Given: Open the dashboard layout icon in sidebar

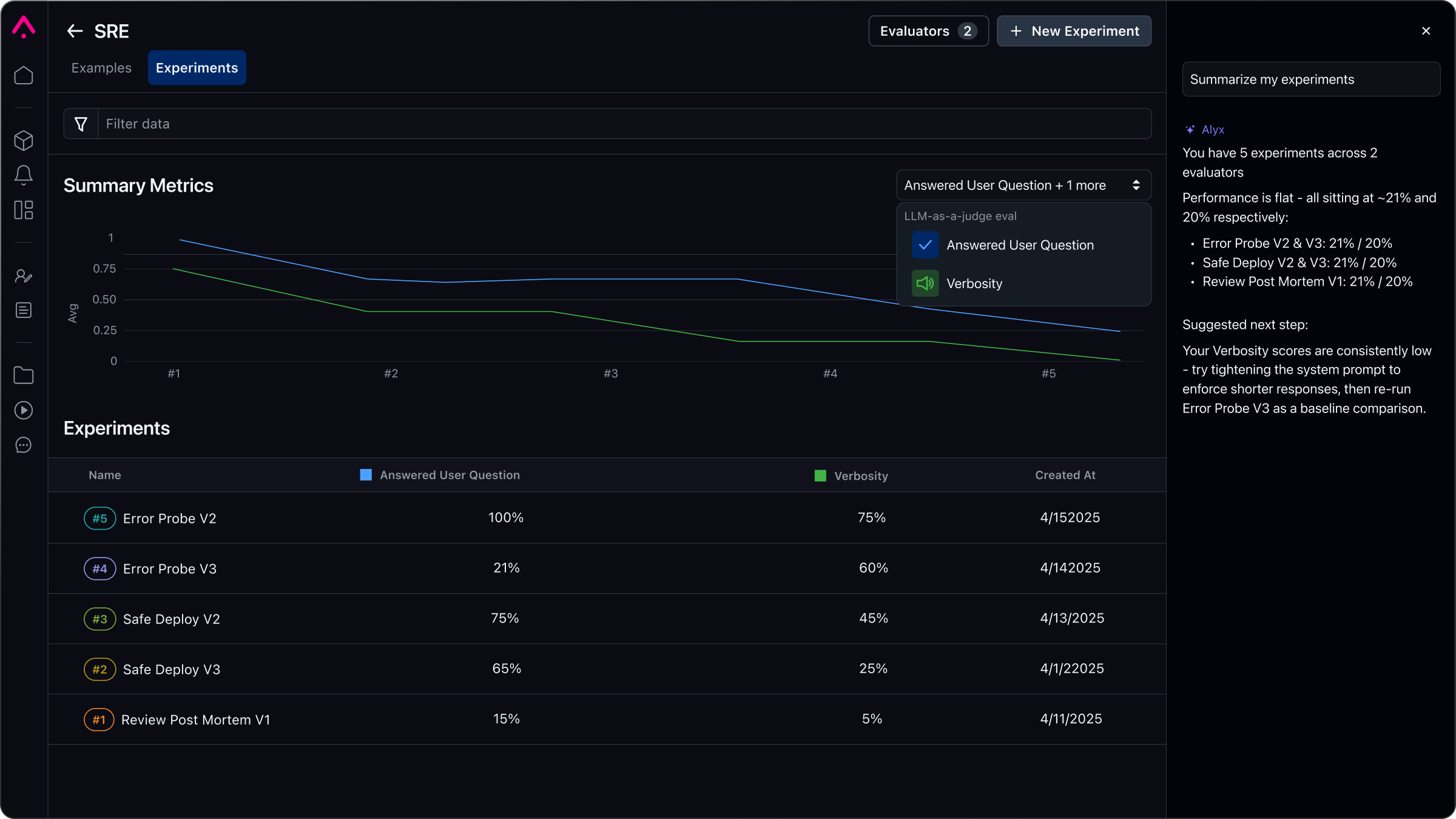Looking at the screenshot, I should 24,210.
